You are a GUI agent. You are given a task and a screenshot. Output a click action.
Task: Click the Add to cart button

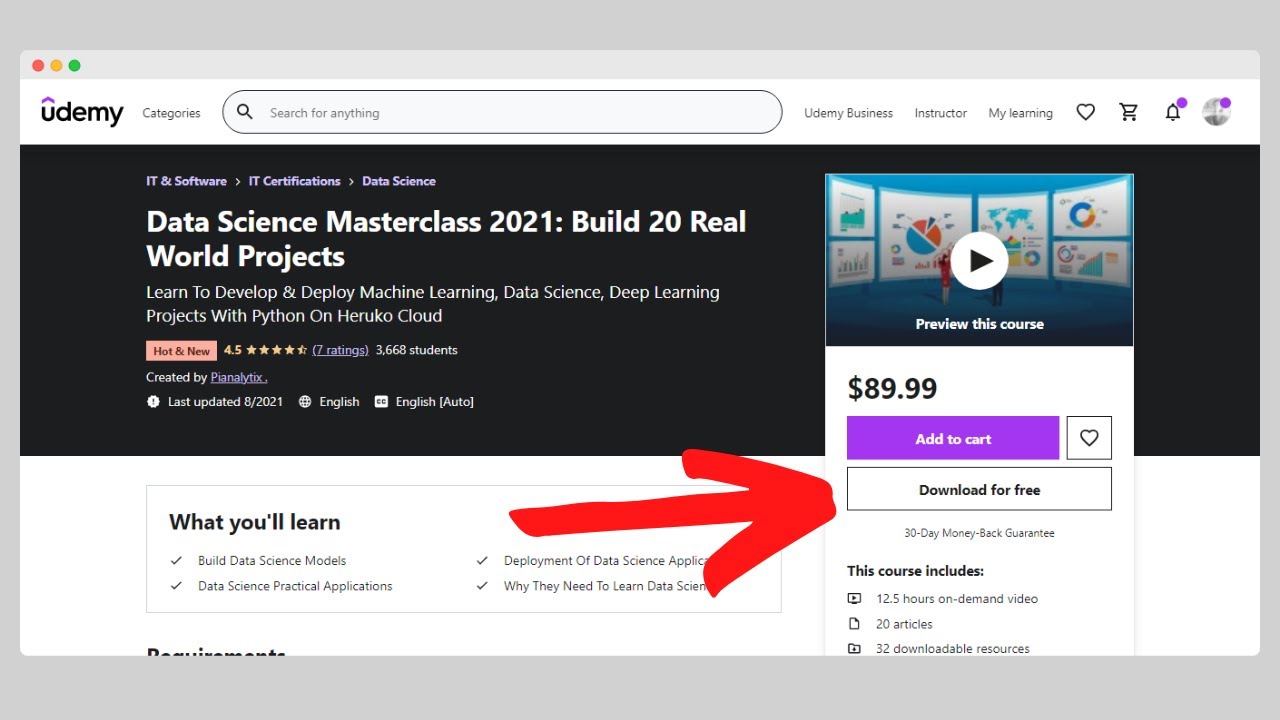[952, 438]
